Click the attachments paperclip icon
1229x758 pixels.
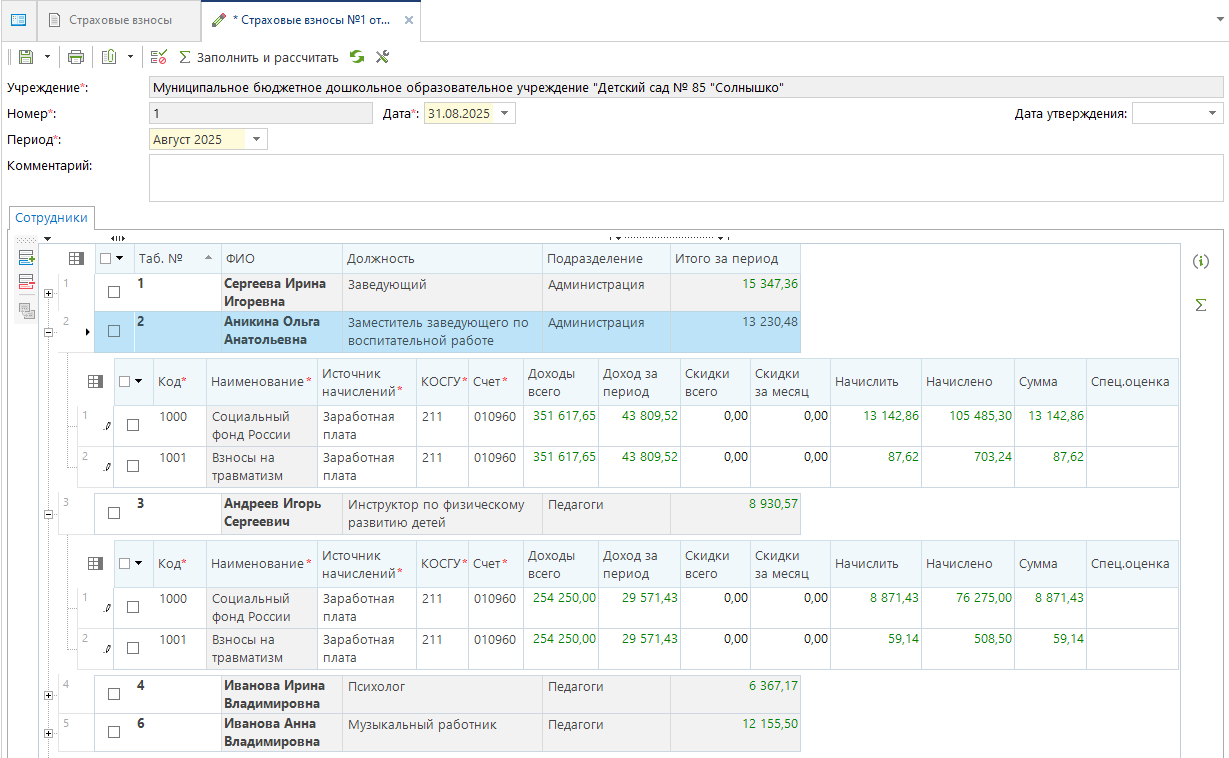pos(110,57)
